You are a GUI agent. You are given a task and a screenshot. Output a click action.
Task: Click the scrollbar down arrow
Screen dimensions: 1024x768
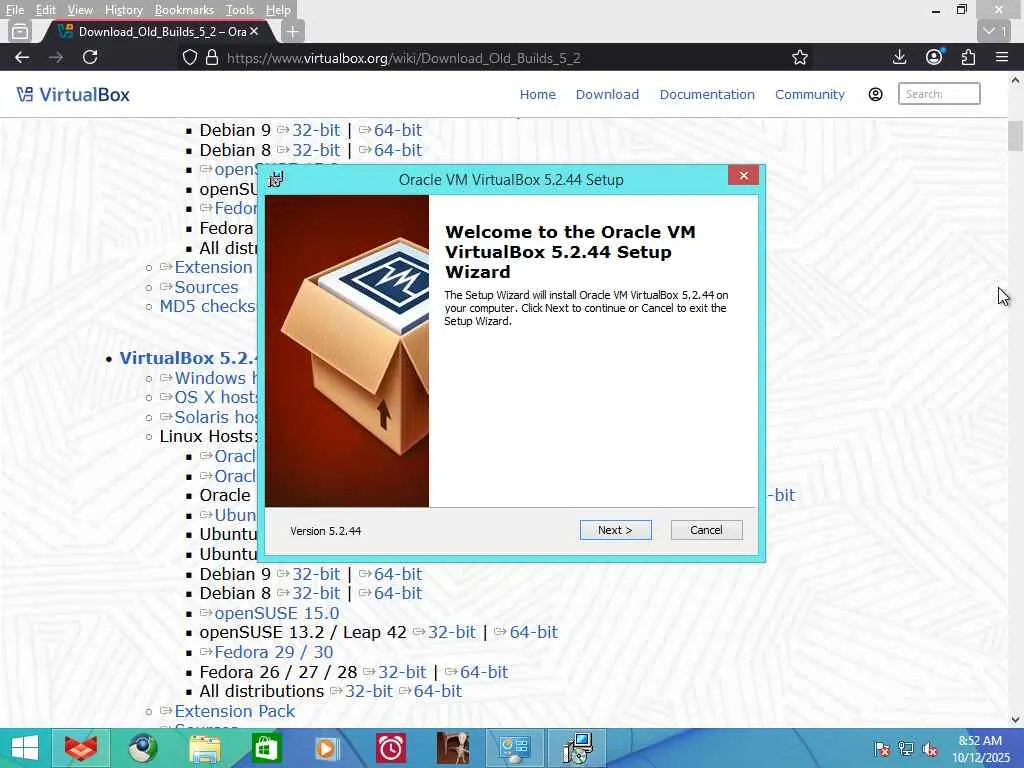coord(1015,719)
